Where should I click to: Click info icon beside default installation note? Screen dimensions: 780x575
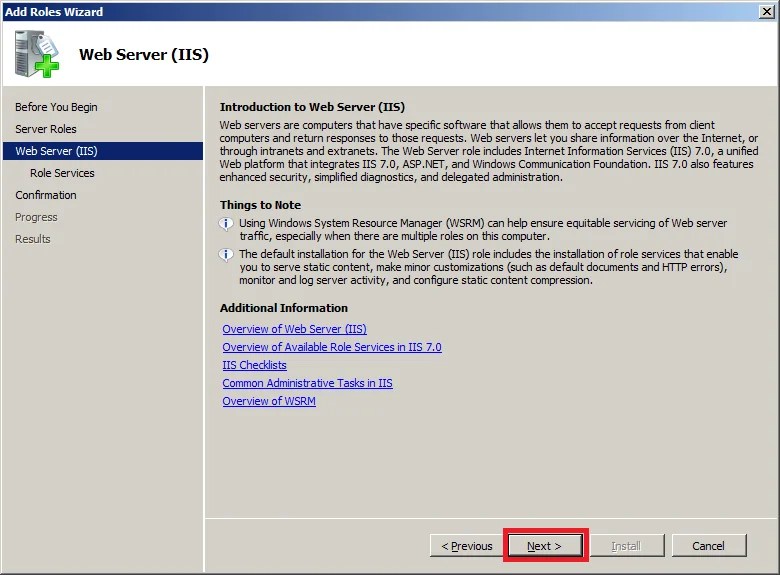point(226,255)
